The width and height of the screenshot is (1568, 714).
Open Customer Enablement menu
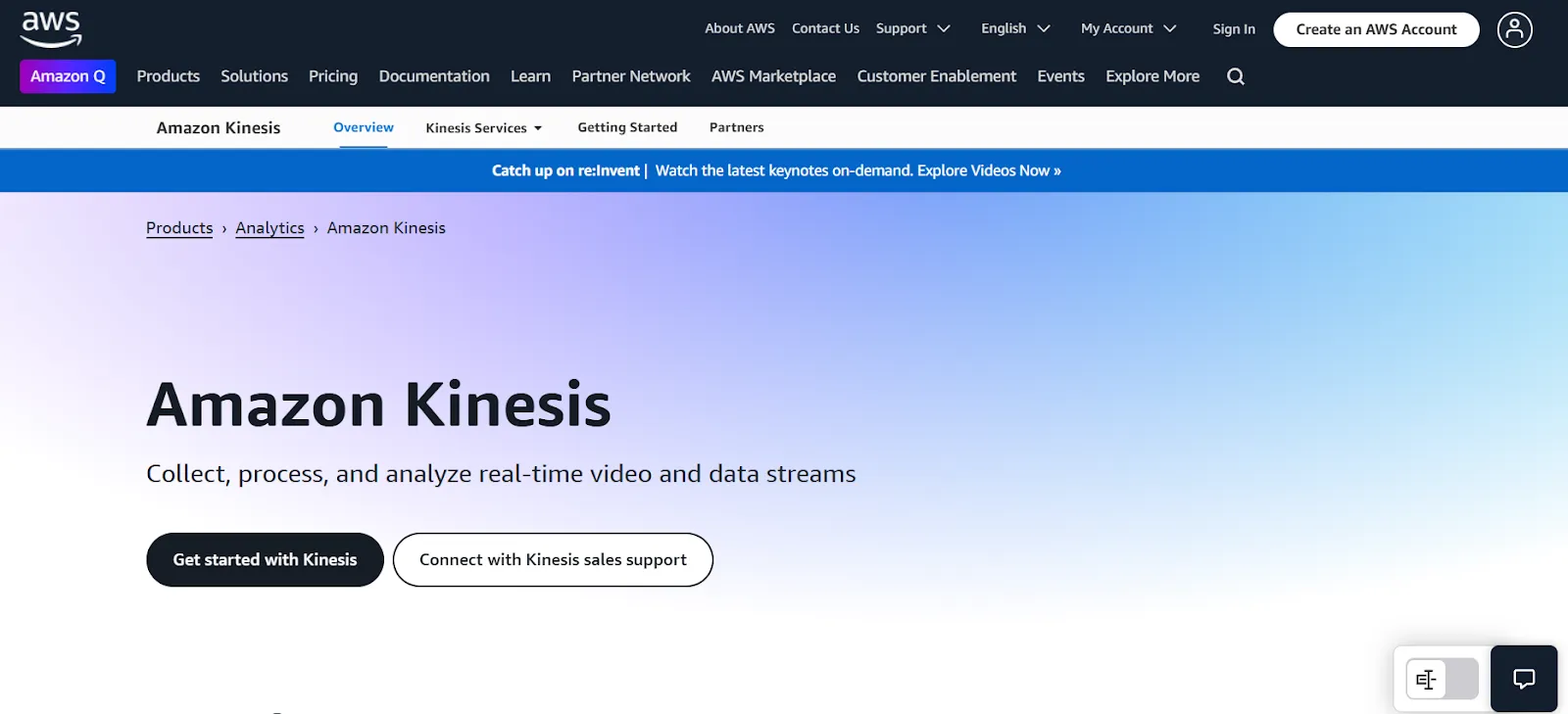point(937,76)
